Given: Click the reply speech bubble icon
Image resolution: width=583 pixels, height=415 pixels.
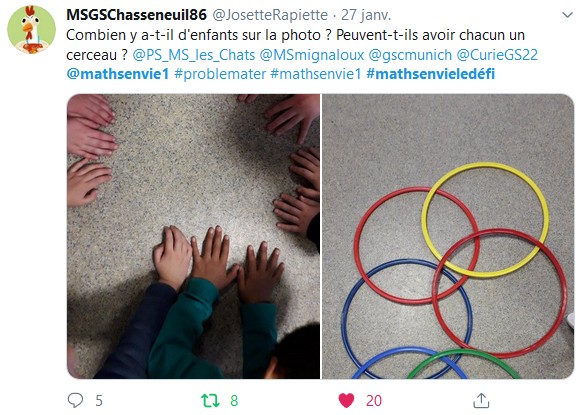Looking at the screenshot, I should (x=75, y=400).
